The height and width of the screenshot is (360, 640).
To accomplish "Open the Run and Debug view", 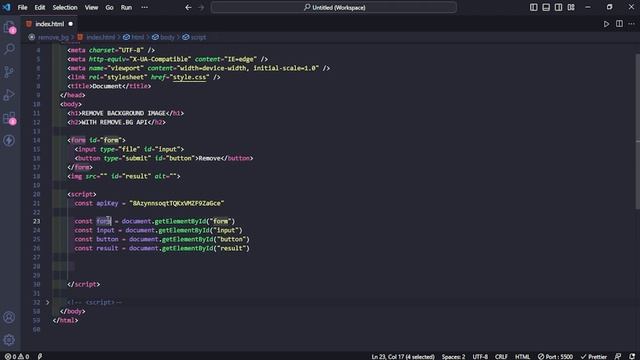I will 9,95.
